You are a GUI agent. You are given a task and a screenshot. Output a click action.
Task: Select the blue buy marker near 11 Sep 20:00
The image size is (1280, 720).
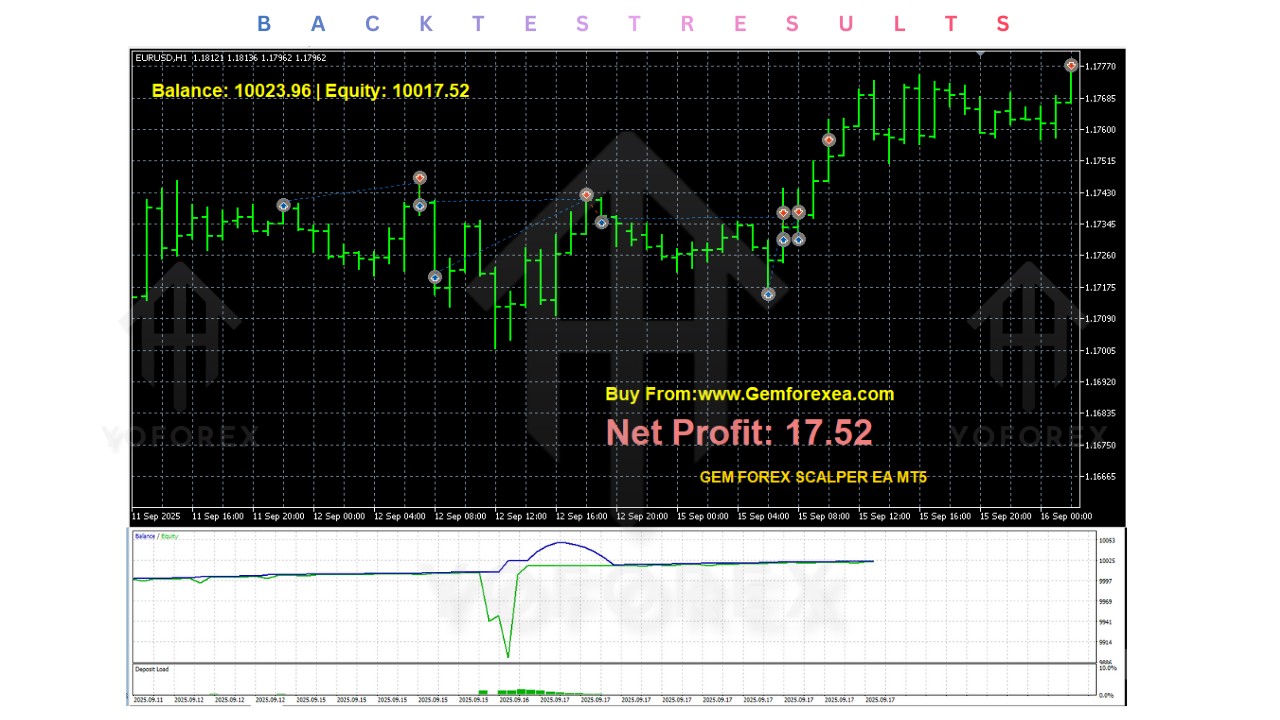[x=283, y=205]
